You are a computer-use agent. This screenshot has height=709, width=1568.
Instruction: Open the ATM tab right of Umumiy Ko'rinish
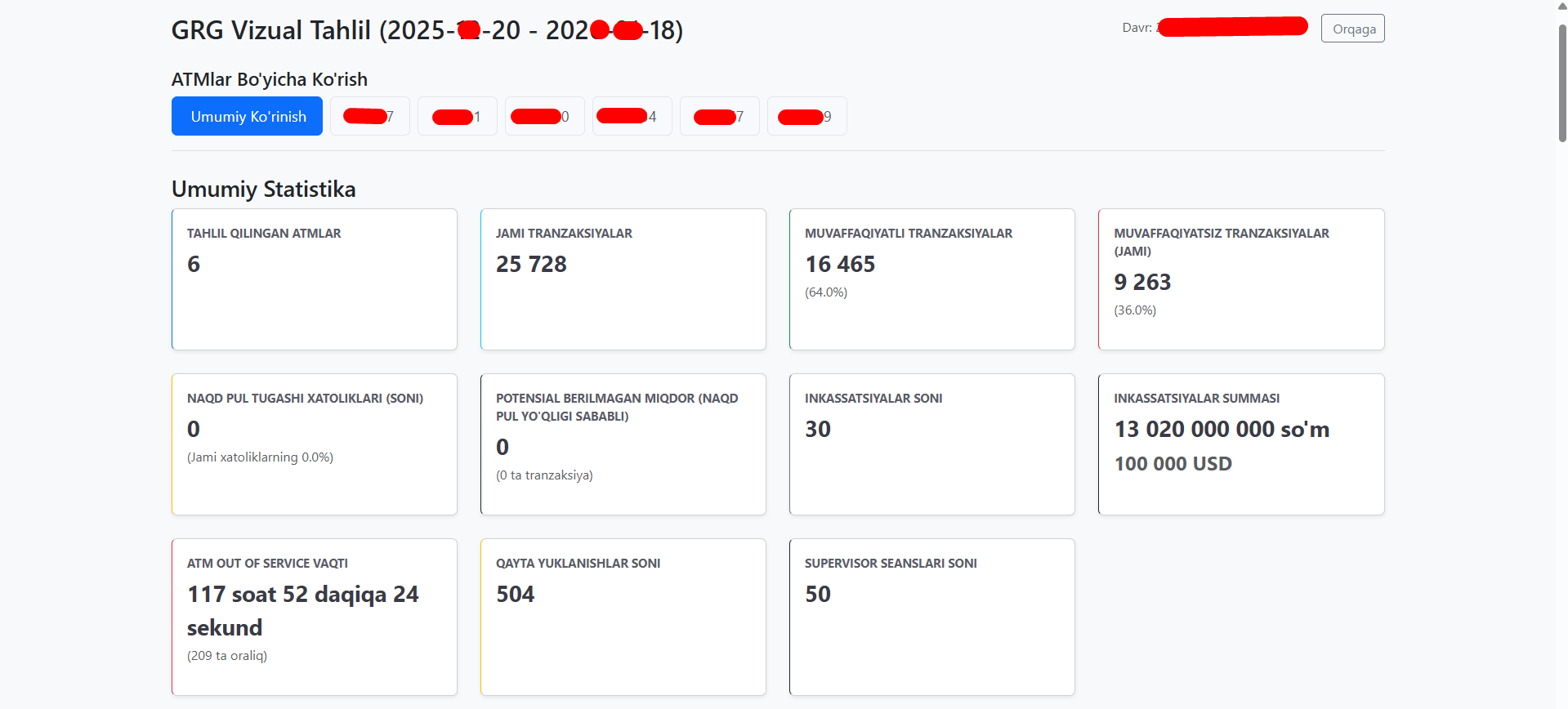pyautogui.click(x=369, y=116)
